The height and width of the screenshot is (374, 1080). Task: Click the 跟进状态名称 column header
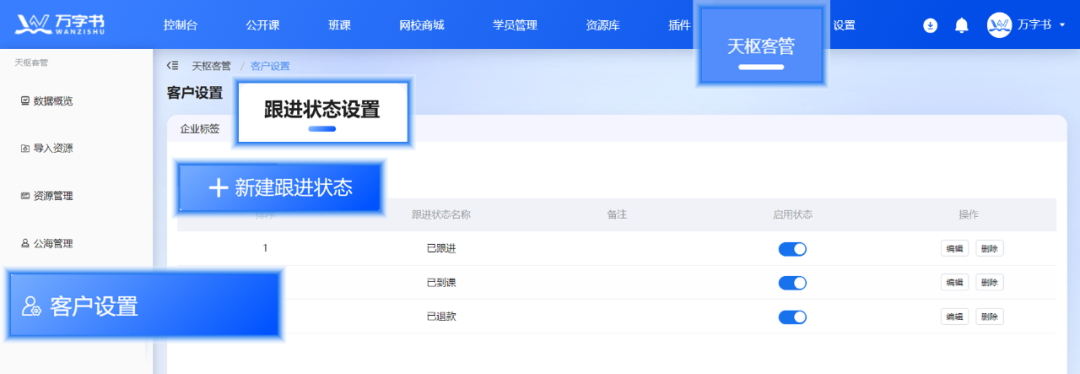pyautogui.click(x=441, y=214)
